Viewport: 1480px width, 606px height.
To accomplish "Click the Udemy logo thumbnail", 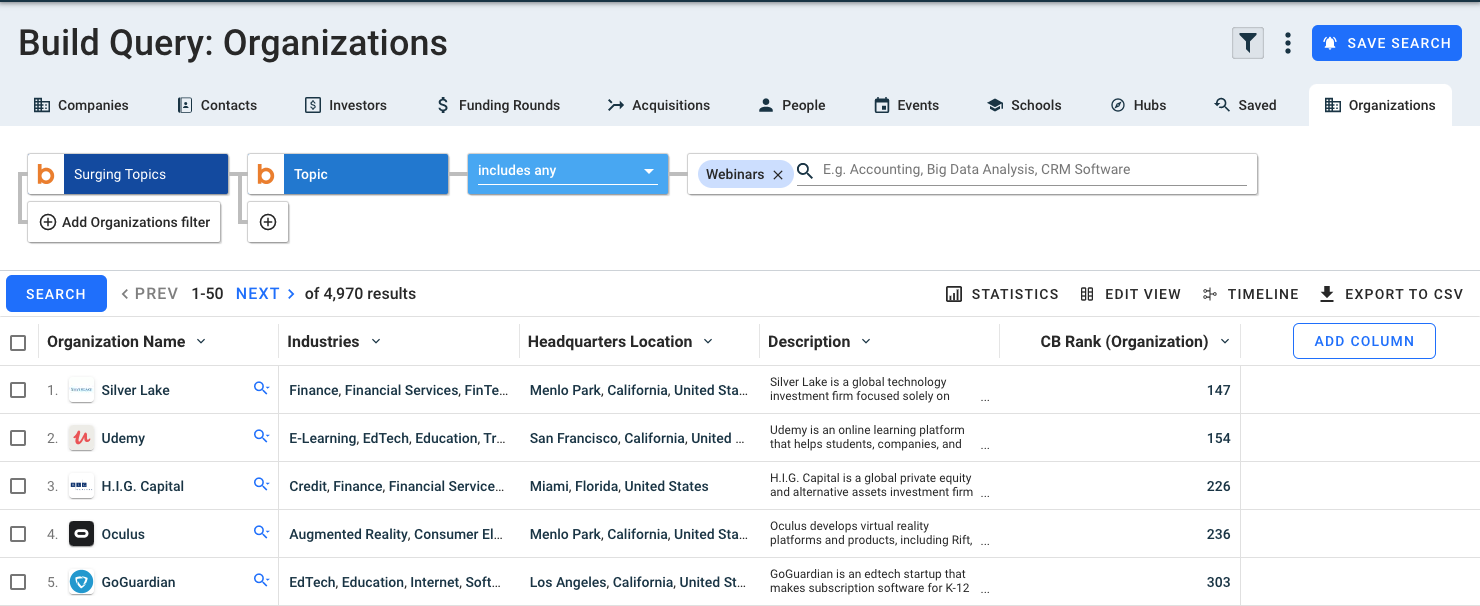I will click(81, 438).
